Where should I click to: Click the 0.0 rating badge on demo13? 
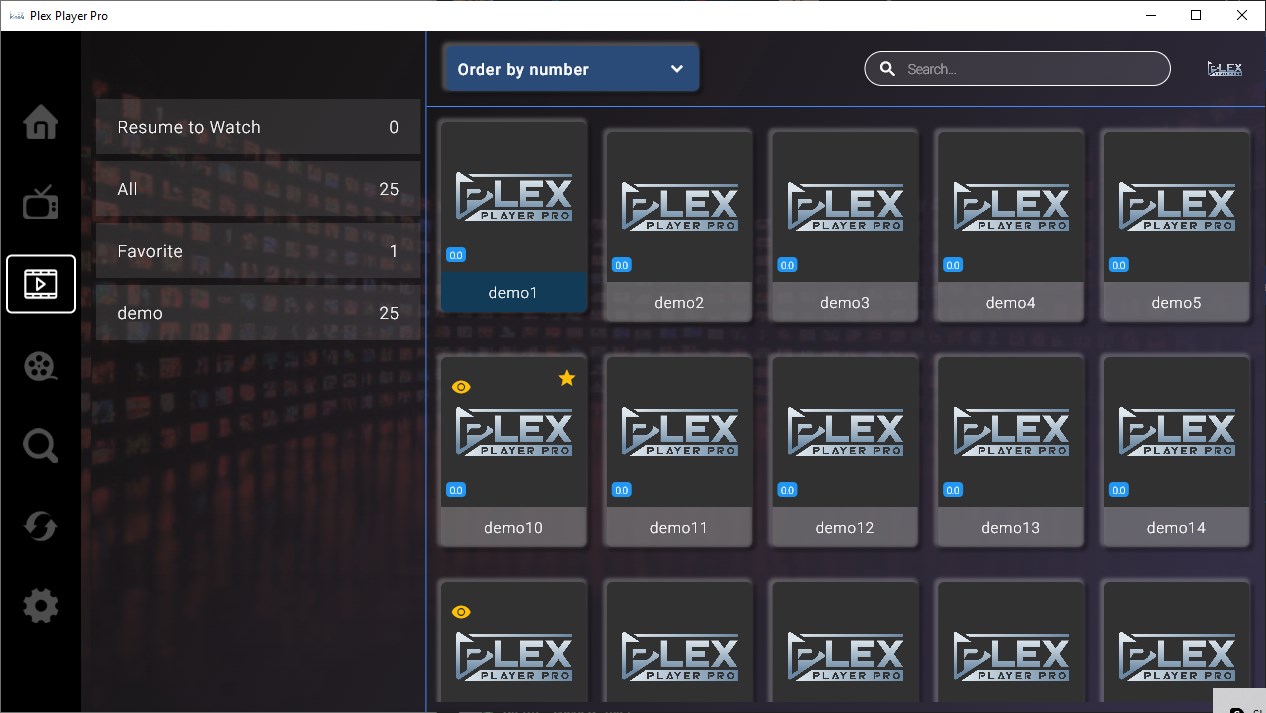coord(953,490)
